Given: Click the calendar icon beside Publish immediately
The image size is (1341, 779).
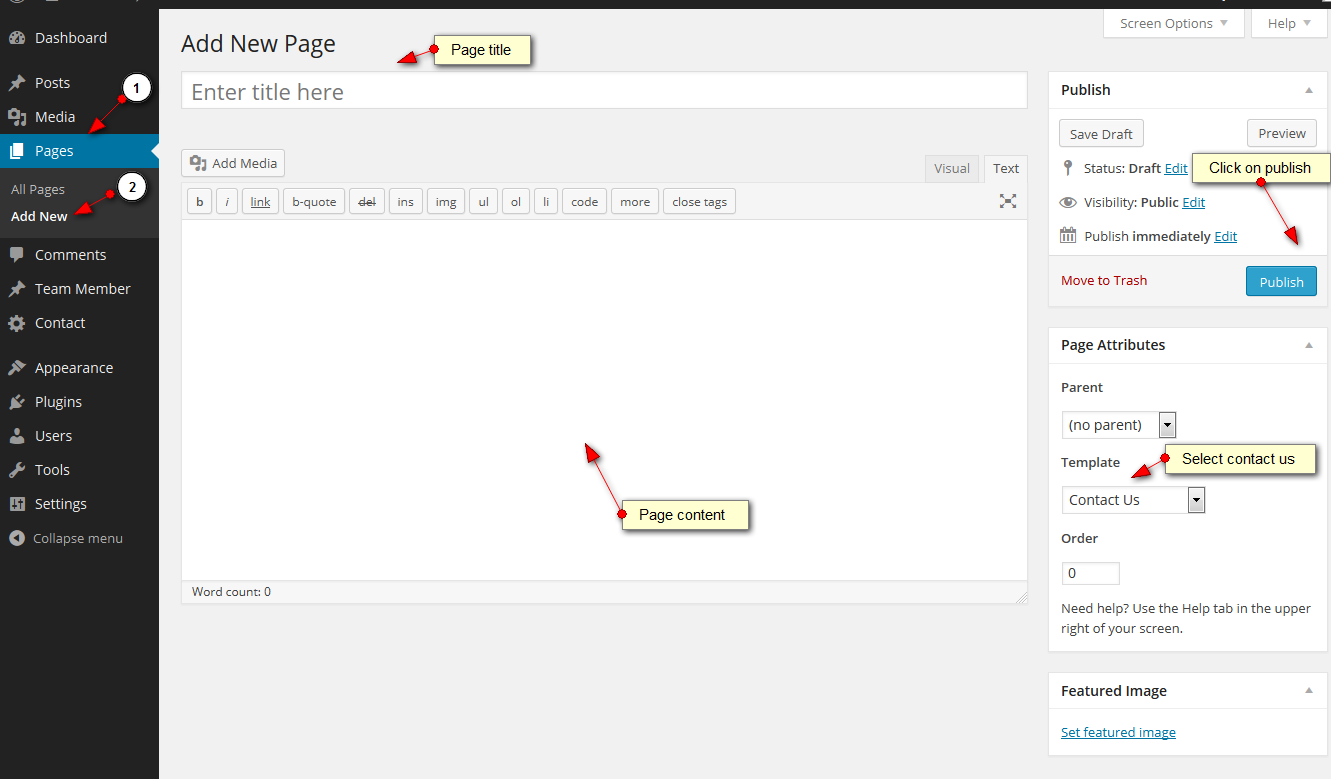Looking at the screenshot, I should (1068, 236).
